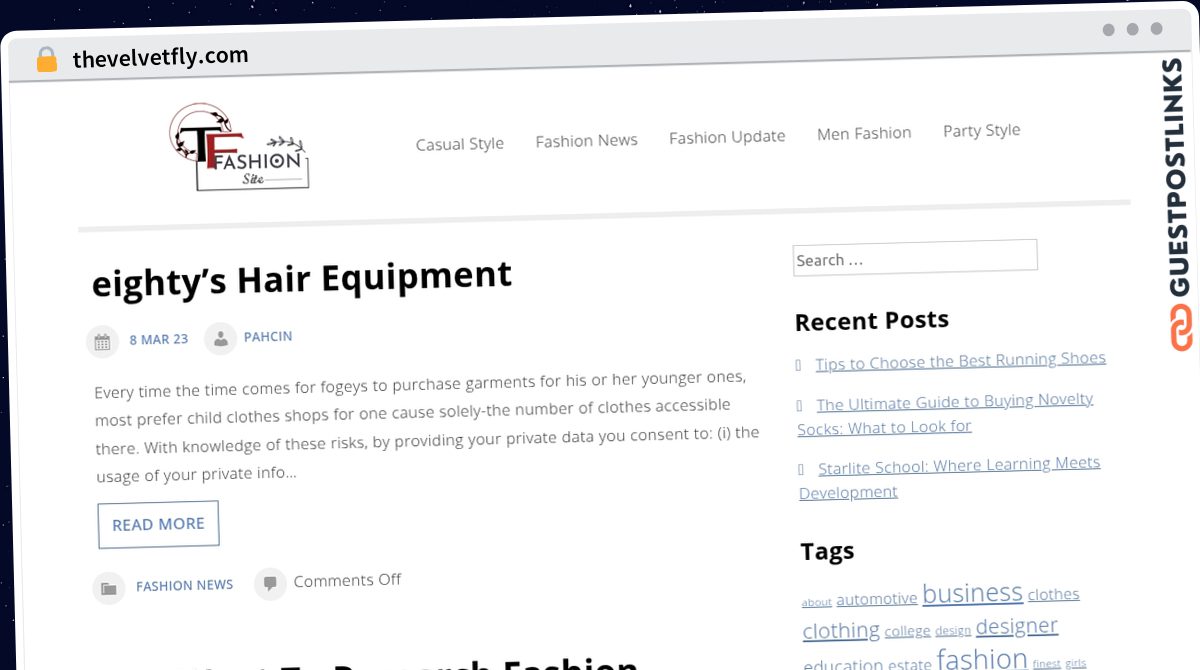Select the 'design' tag

953,630
